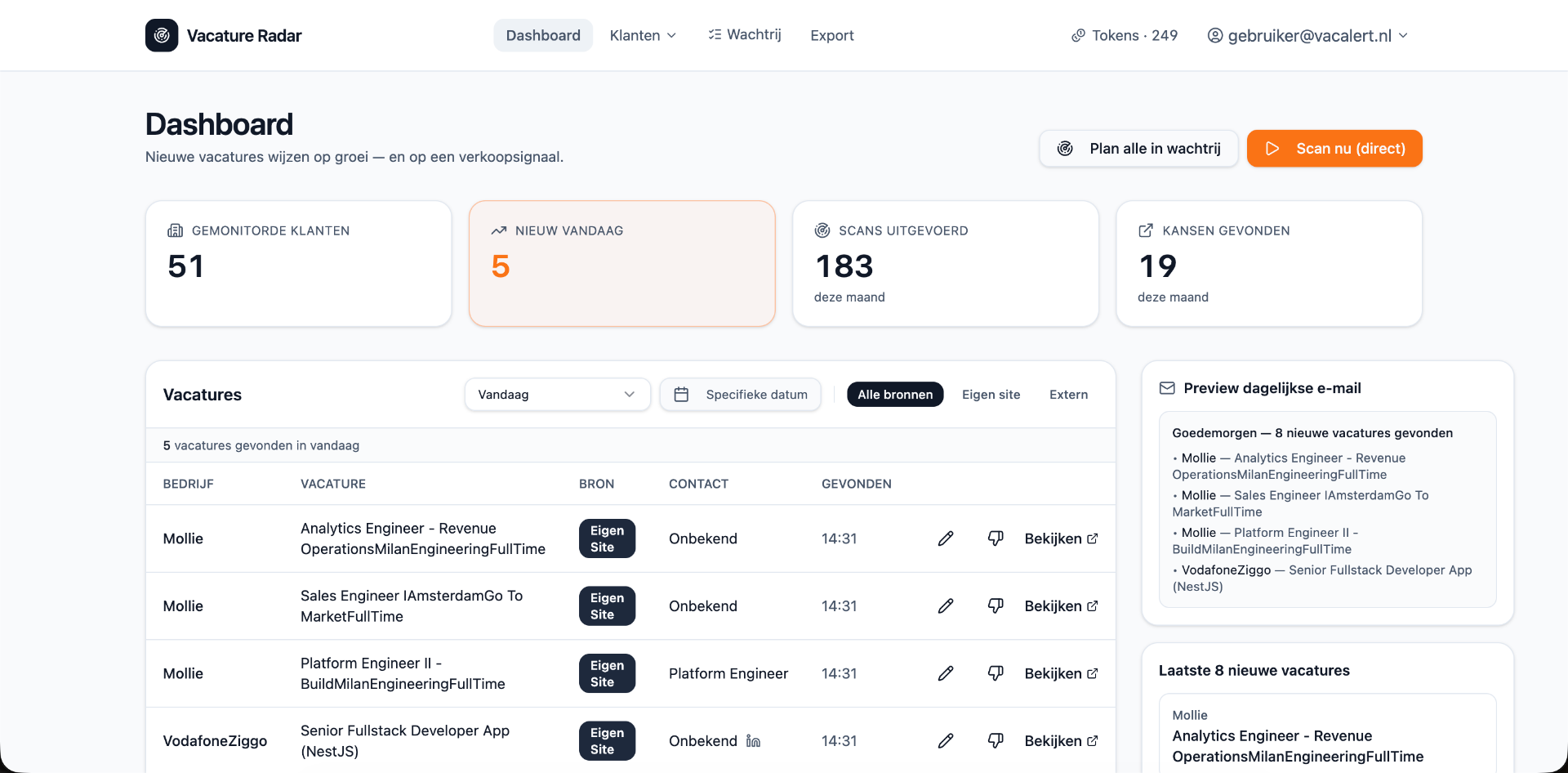Click Bekijken for Sales Engineer row
Screen dimensions: 1568x773
click(1061, 606)
